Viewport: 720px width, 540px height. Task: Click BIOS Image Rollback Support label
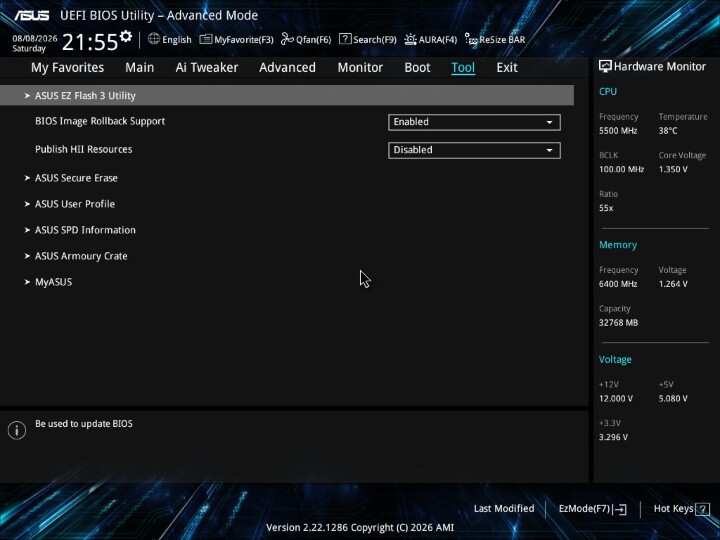tap(100, 121)
